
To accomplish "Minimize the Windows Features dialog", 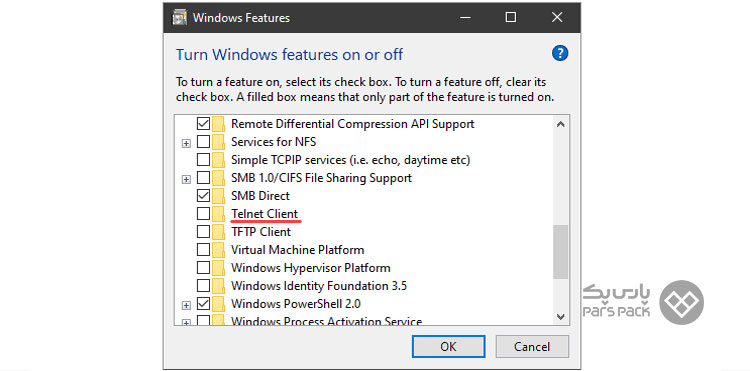I will coord(465,18).
